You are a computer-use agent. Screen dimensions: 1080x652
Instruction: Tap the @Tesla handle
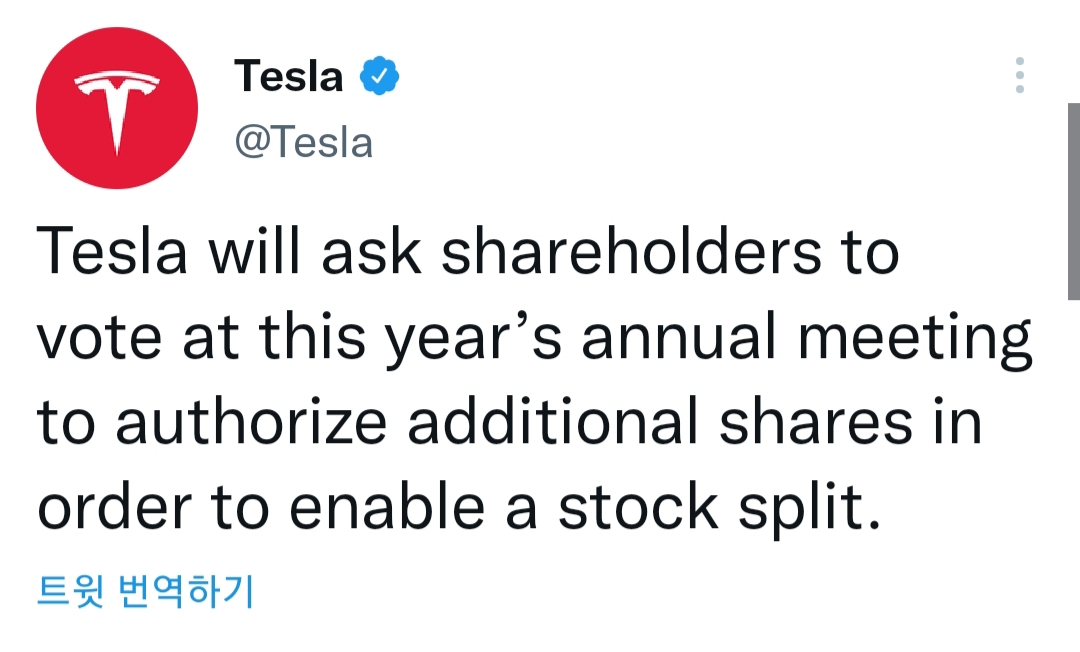pyautogui.click(x=303, y=143)
